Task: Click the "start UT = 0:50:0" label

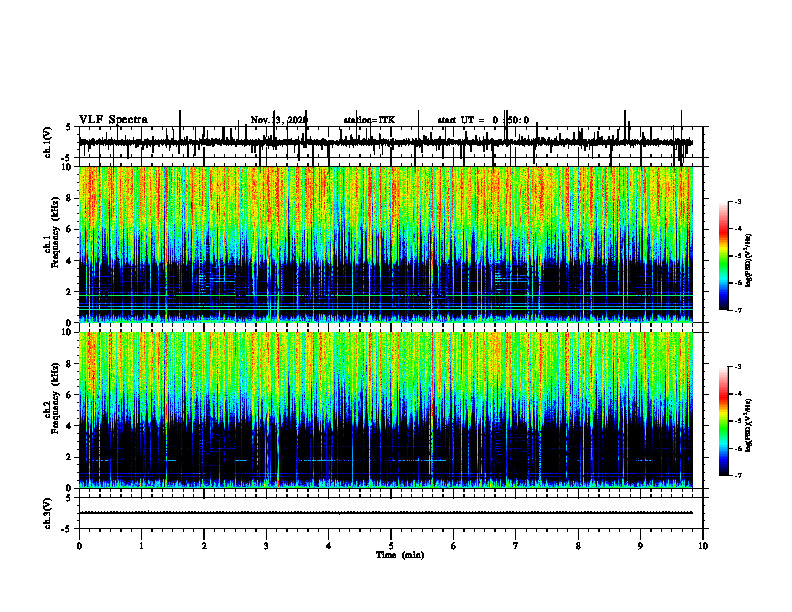Action: click(483, 120)
